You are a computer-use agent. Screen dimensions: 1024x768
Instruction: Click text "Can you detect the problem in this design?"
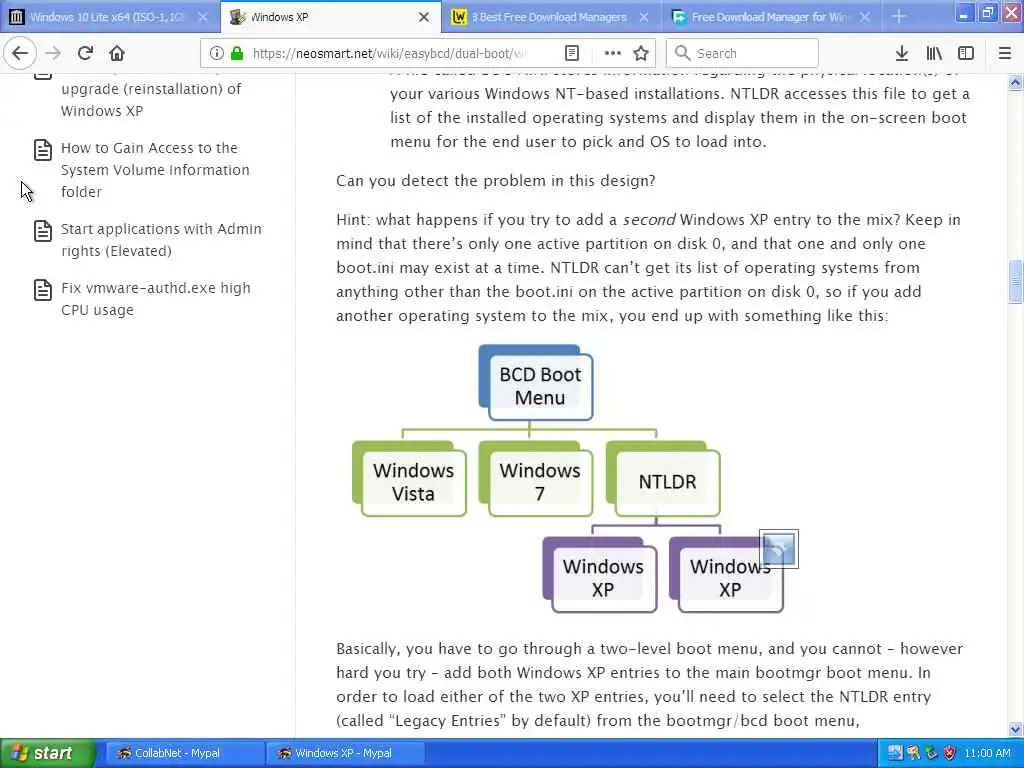496,180
